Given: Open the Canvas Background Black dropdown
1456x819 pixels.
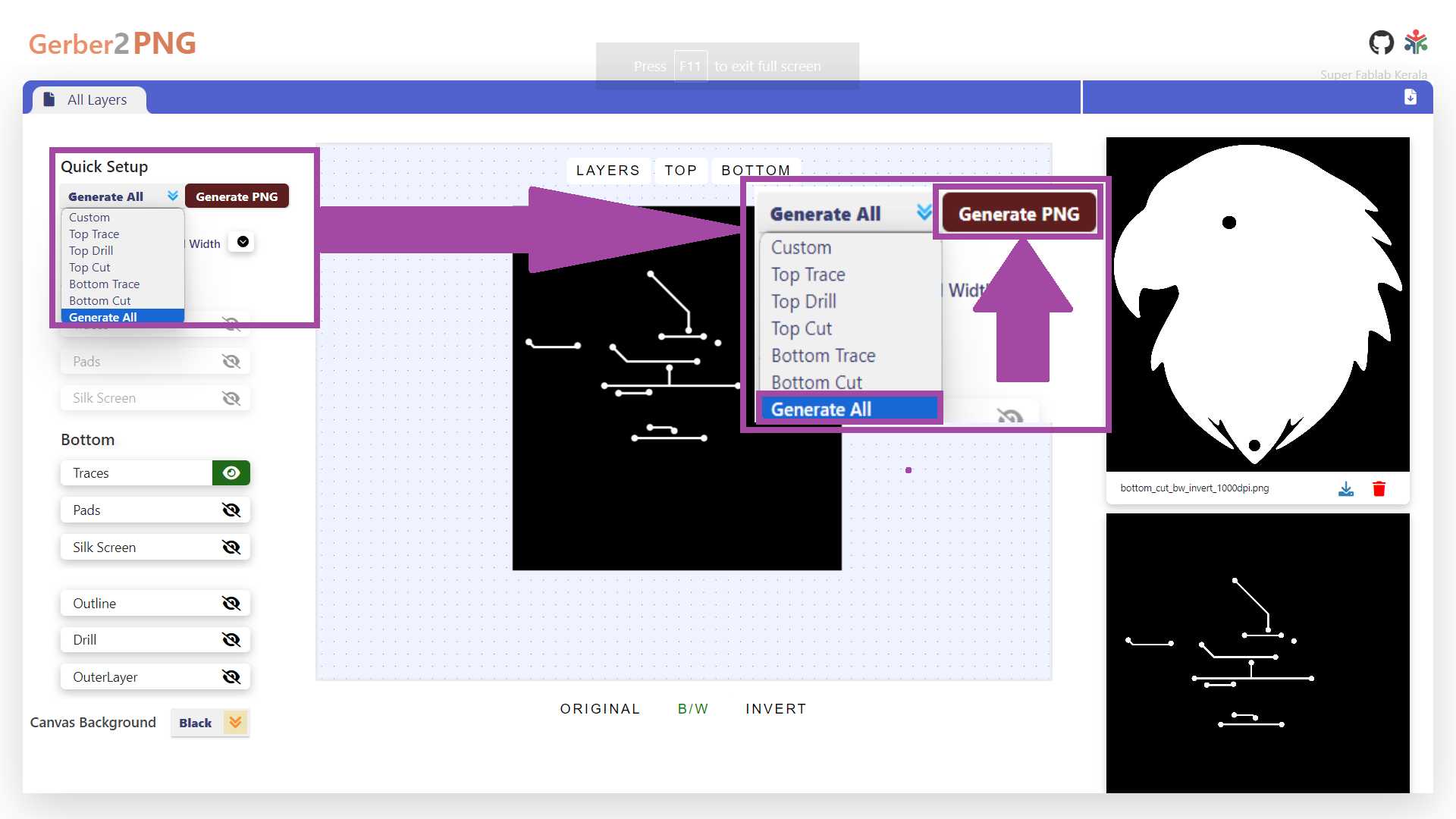Looking at the screenshot, I should [210, 723].
